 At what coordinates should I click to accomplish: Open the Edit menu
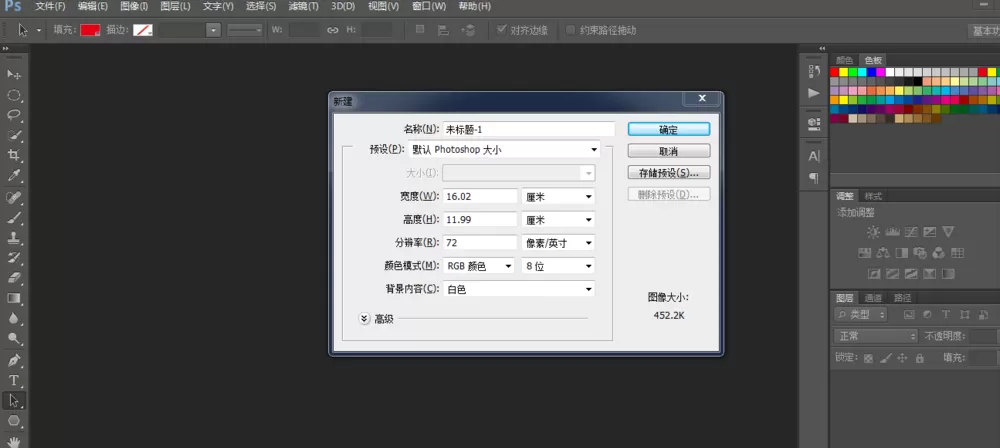click(x=92, y=6)
